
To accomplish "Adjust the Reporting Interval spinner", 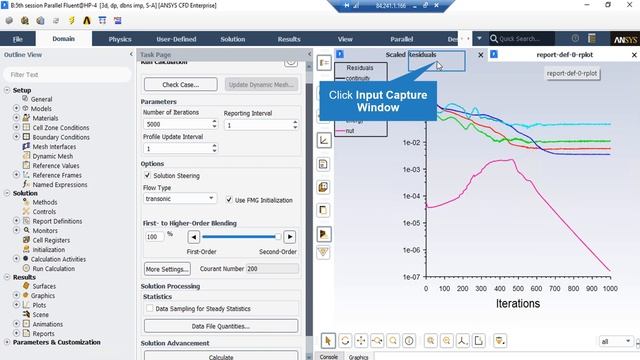I will click(x=295, y=125).
